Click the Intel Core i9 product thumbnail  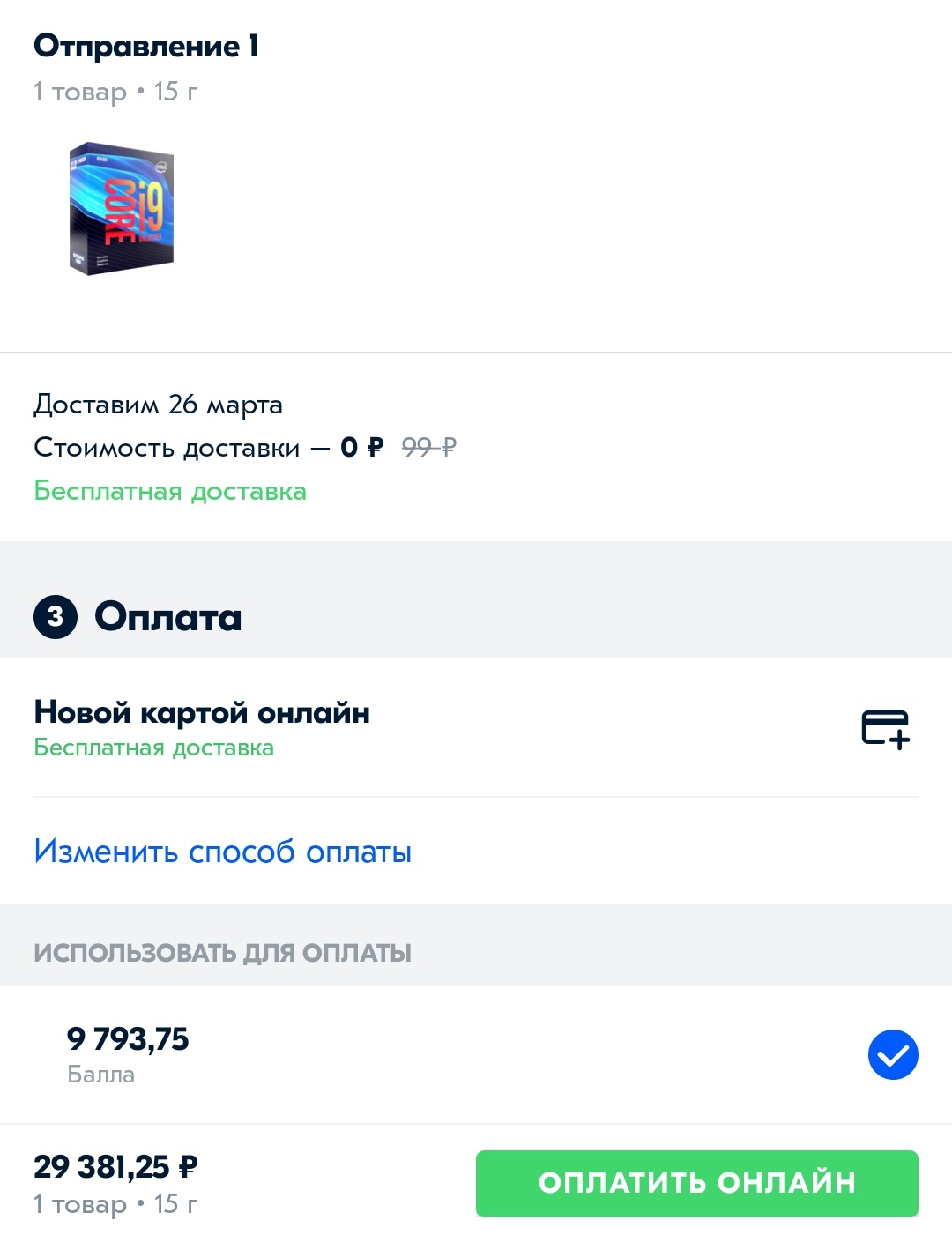tap(122, 208)
